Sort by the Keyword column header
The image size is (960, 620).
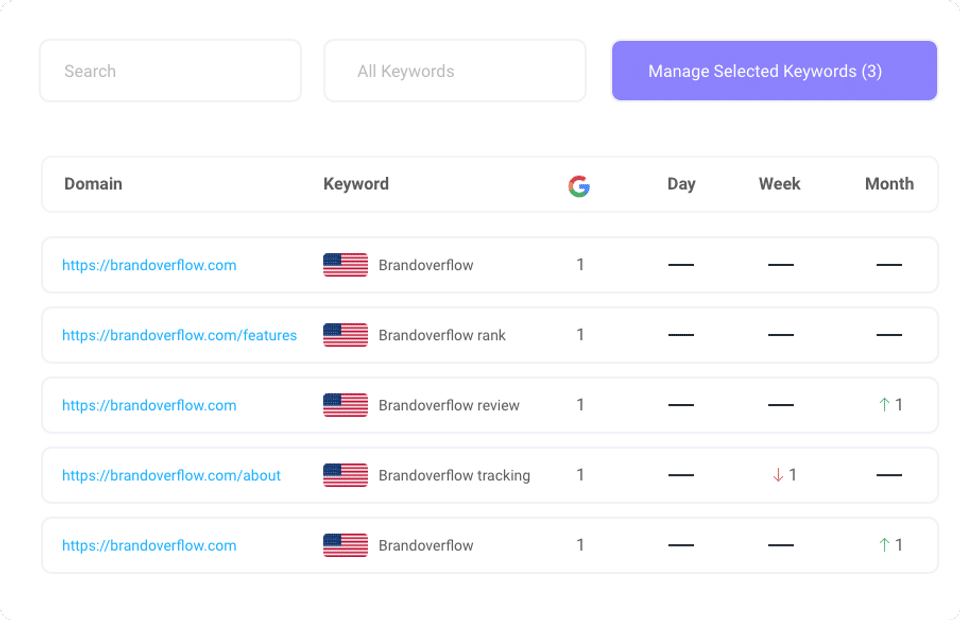[356, 184]
